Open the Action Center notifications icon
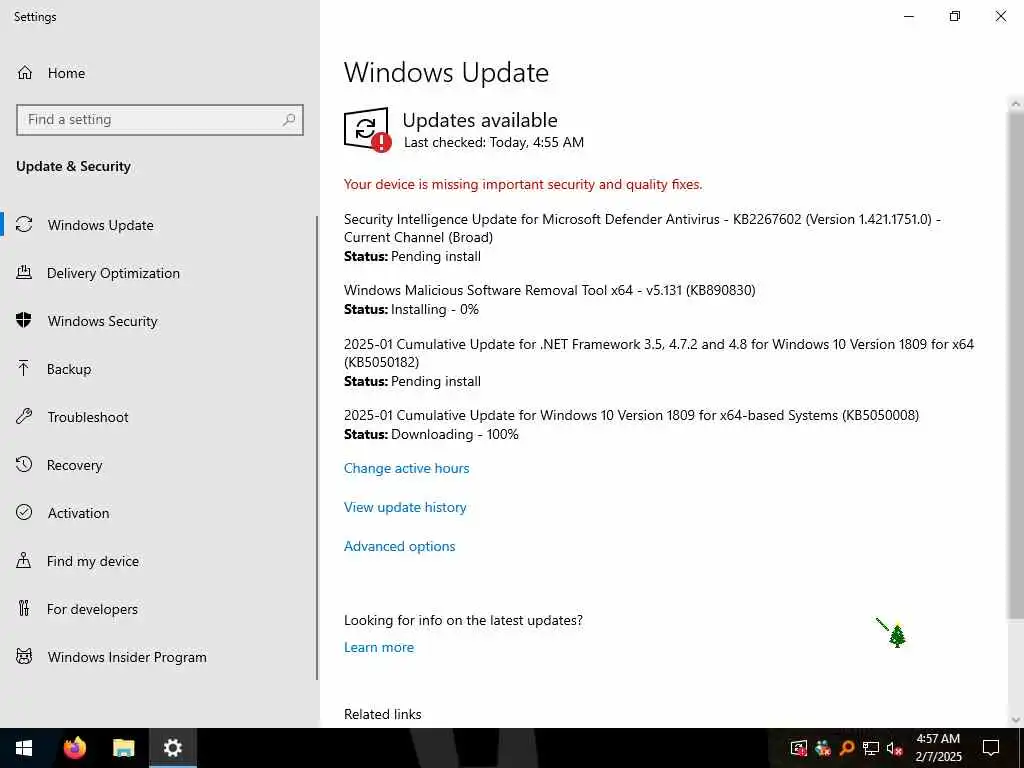 pyautogui.click(x=991, y=748)
